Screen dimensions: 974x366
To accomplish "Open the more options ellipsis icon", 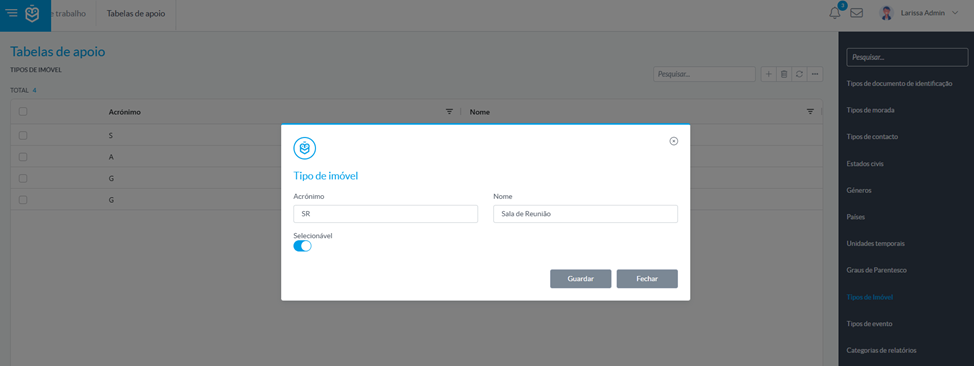I will tap(815, 74).
